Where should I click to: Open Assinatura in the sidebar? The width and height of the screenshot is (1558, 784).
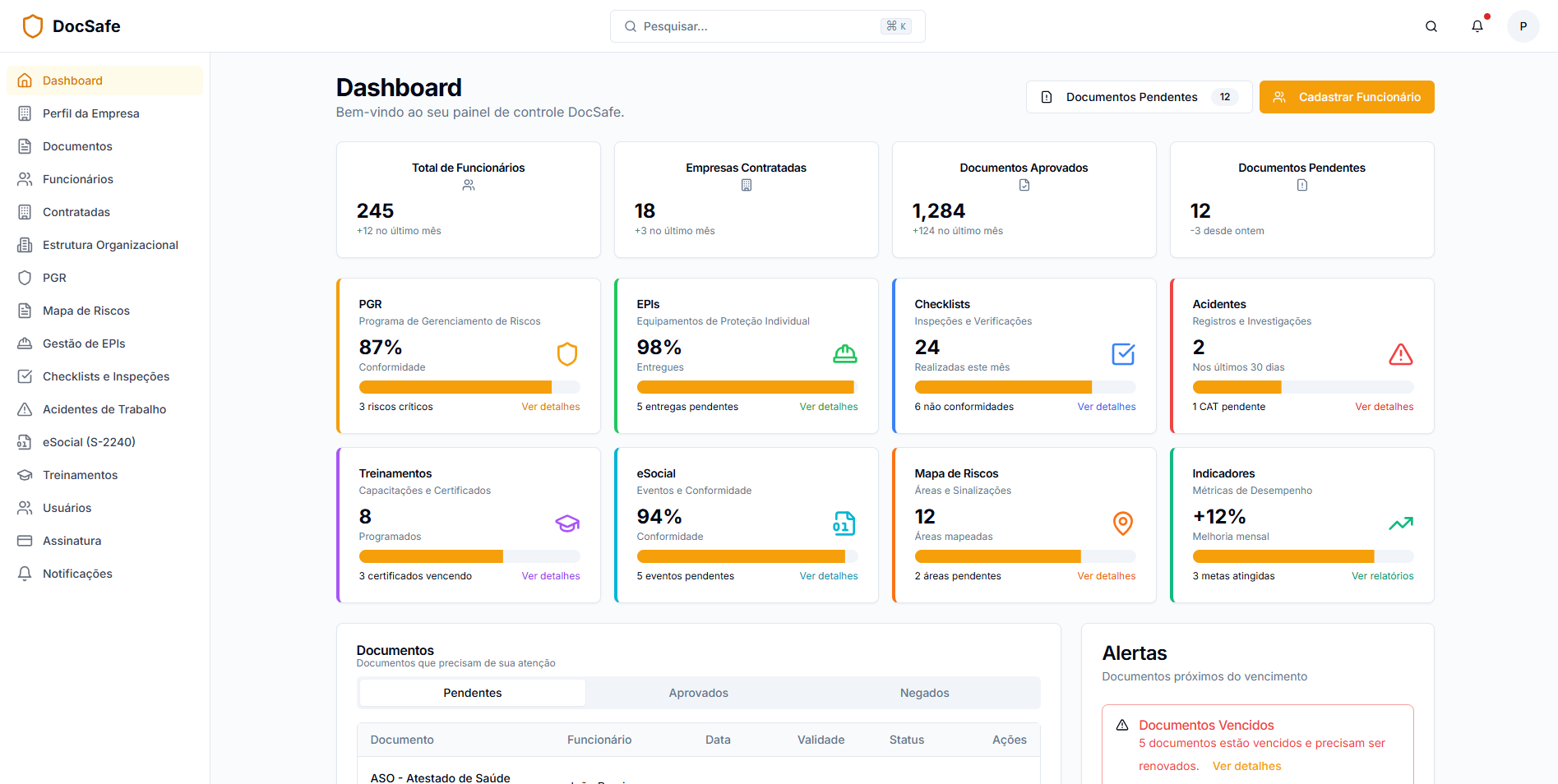tap(104, 541)
